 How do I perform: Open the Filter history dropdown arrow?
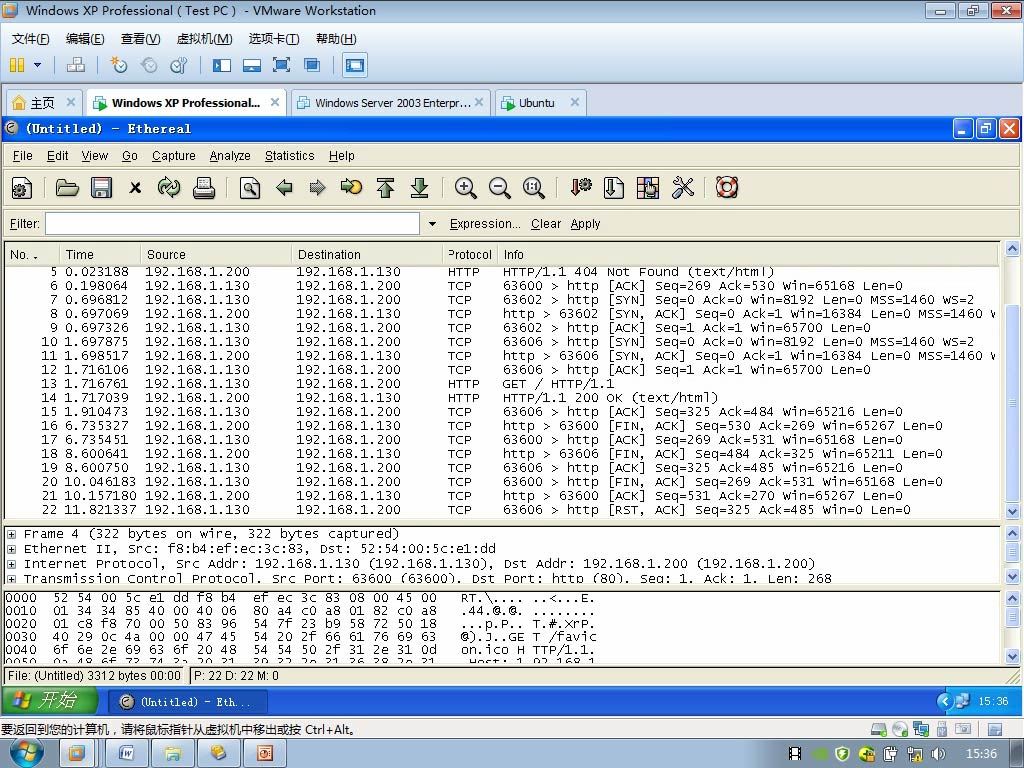[432, 224]
